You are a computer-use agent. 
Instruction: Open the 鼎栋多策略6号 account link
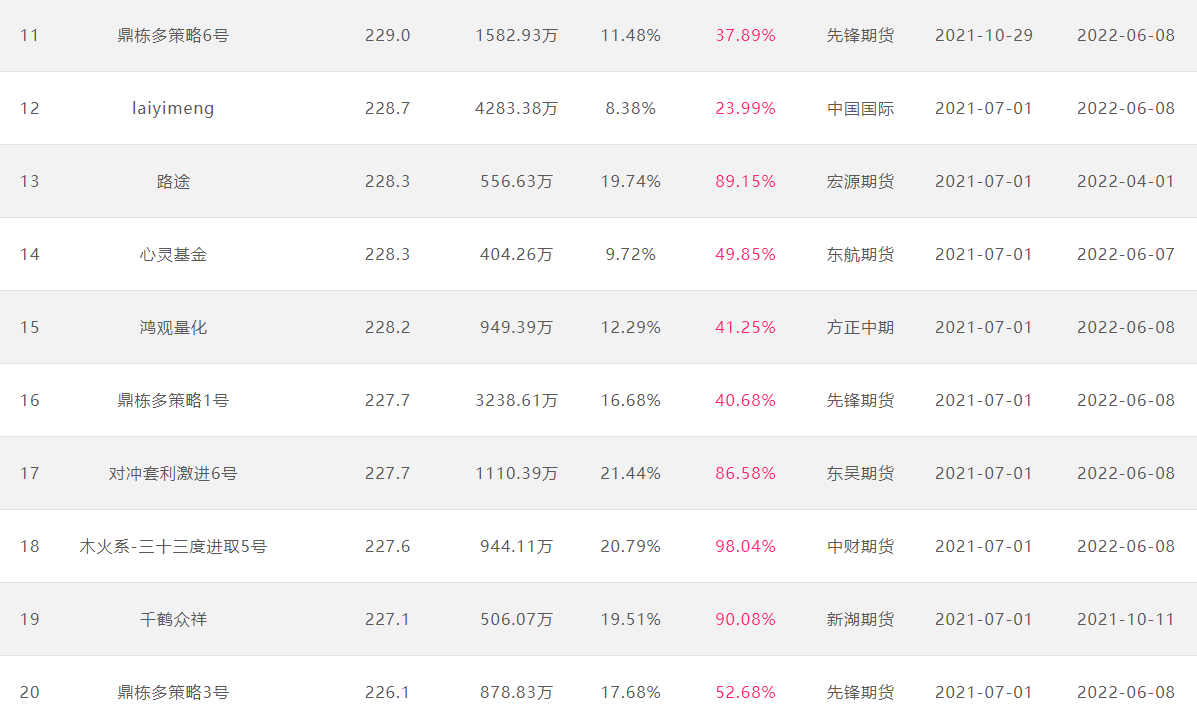pyautogui.click(x=173, y=35)
